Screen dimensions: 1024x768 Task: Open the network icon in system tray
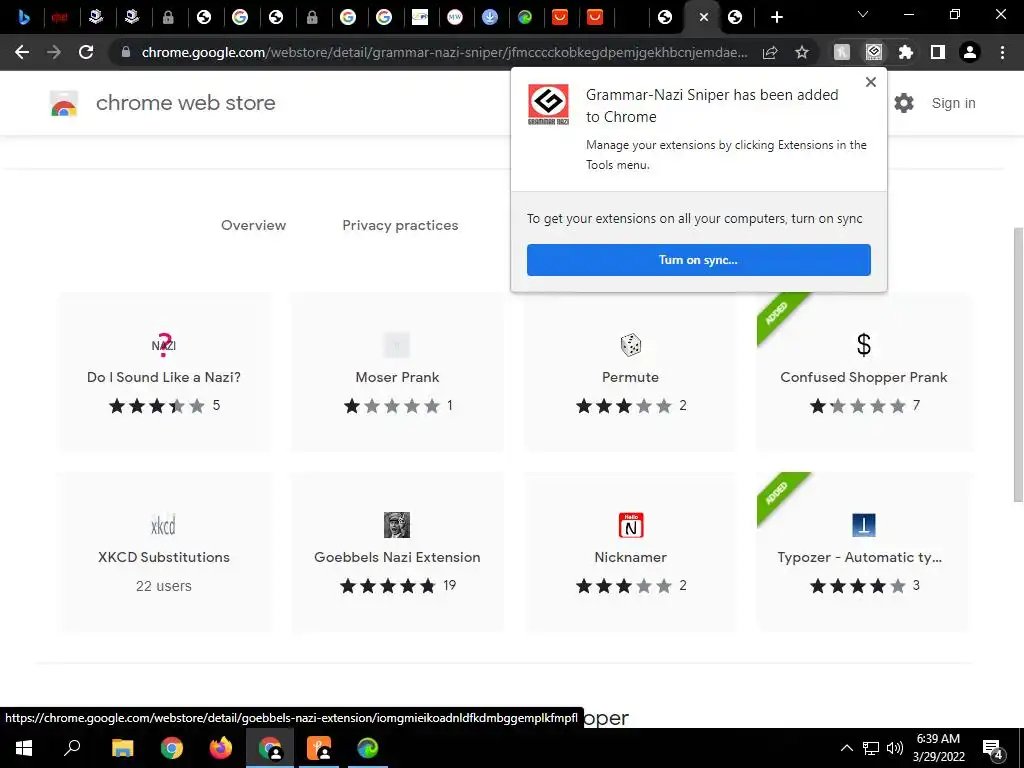click(871, 748)
